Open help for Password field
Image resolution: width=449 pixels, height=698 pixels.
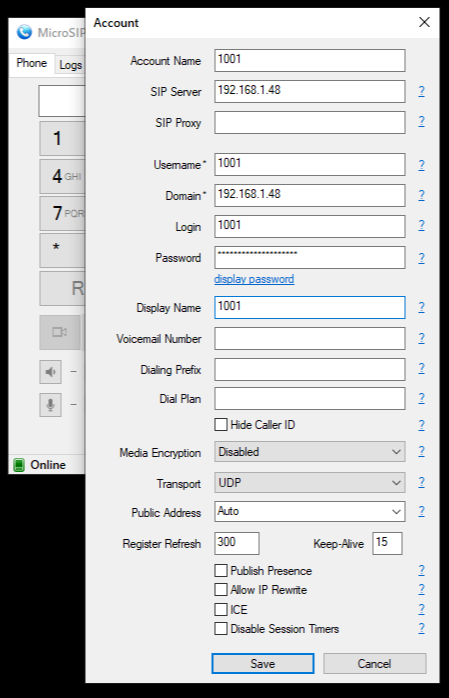pyautogui.click(x=421, y=258)
